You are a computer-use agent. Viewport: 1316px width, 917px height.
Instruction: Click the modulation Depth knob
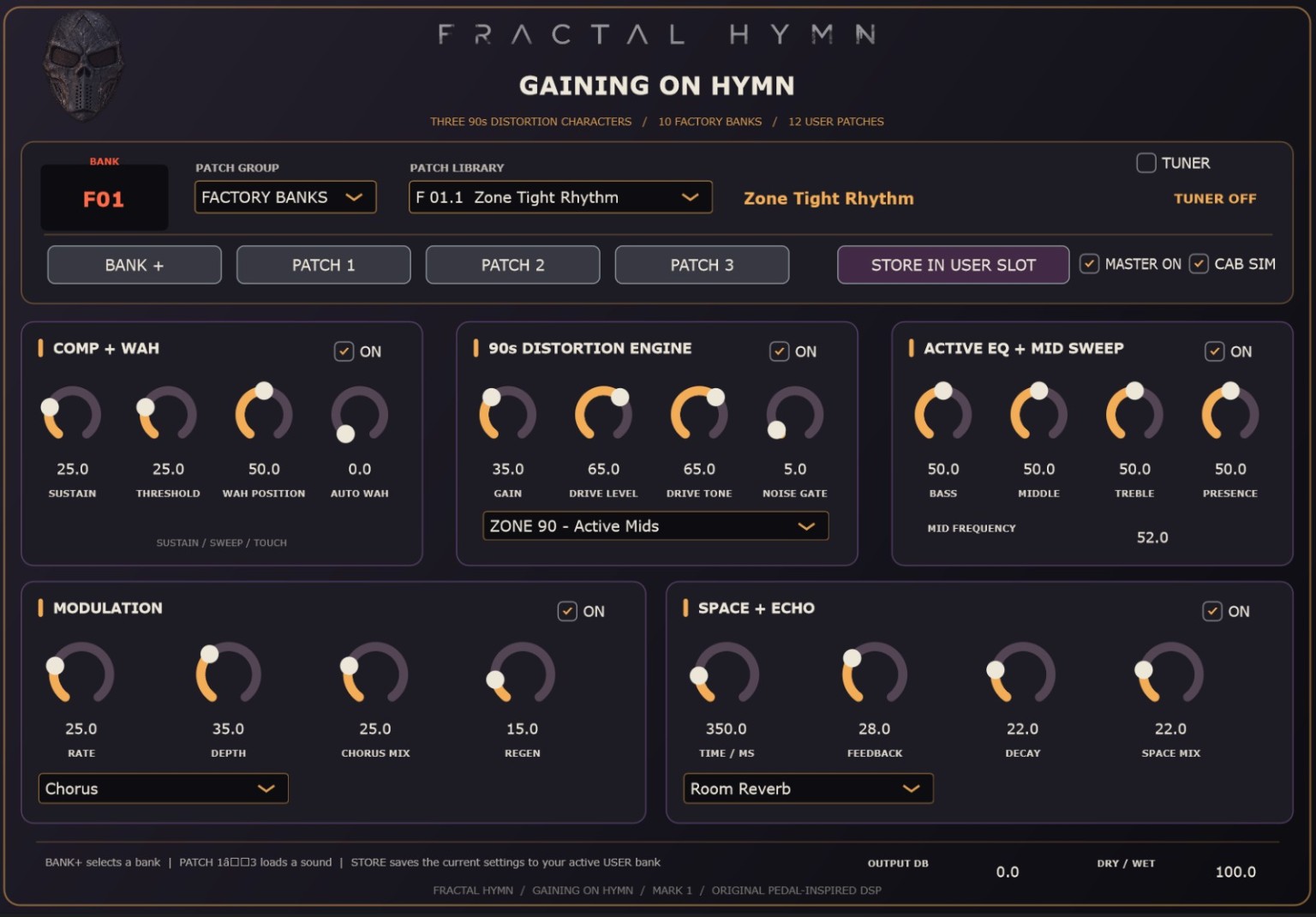(228, 674)
